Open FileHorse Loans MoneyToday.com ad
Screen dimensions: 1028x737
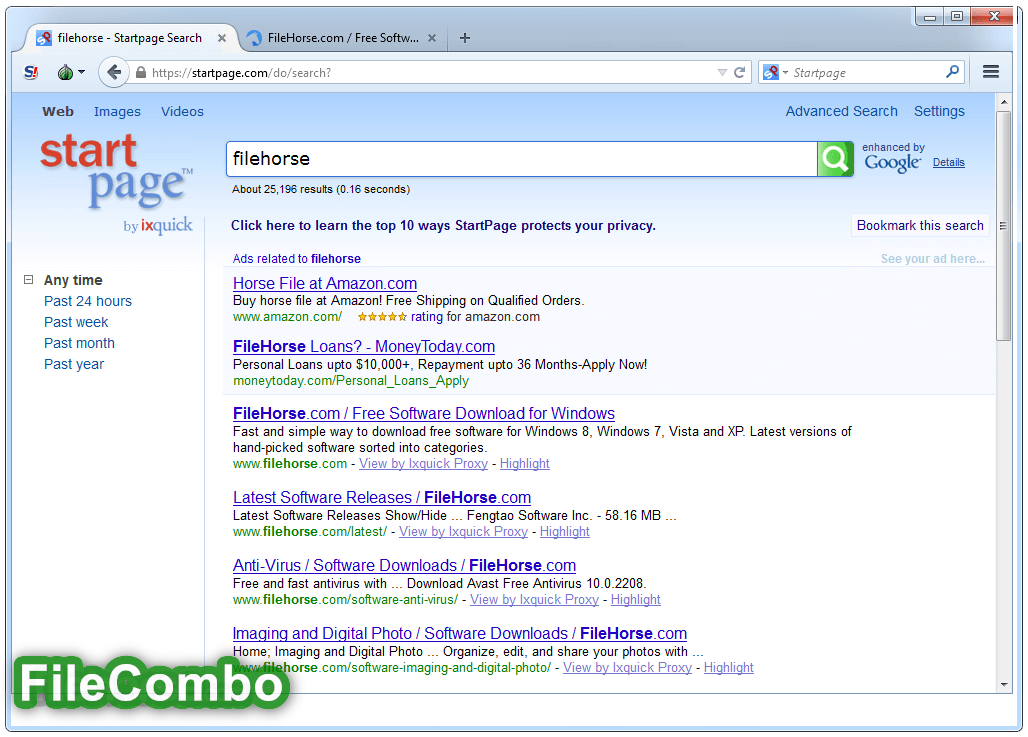coord(364,346)
